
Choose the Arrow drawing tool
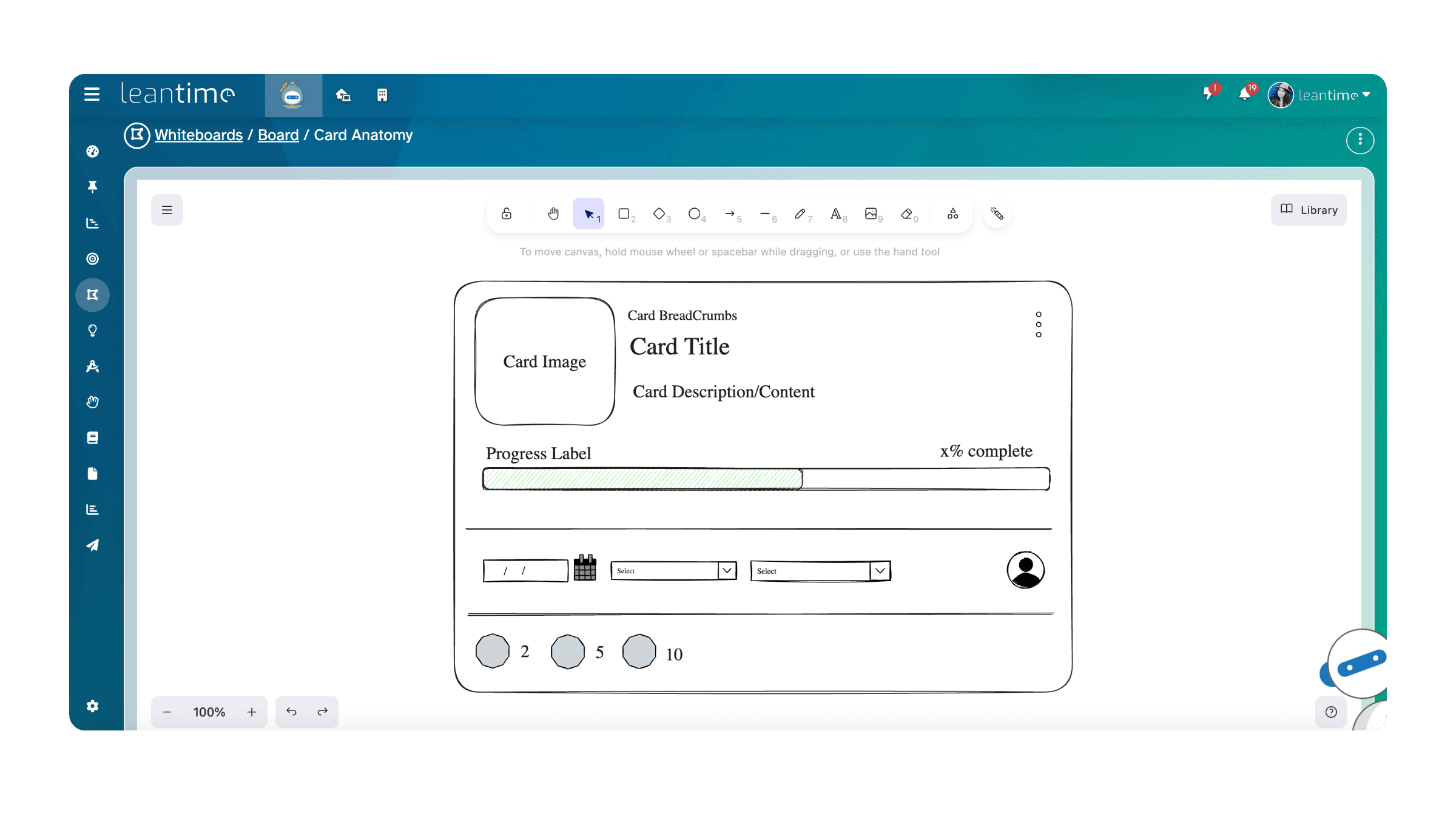point(730,214)
